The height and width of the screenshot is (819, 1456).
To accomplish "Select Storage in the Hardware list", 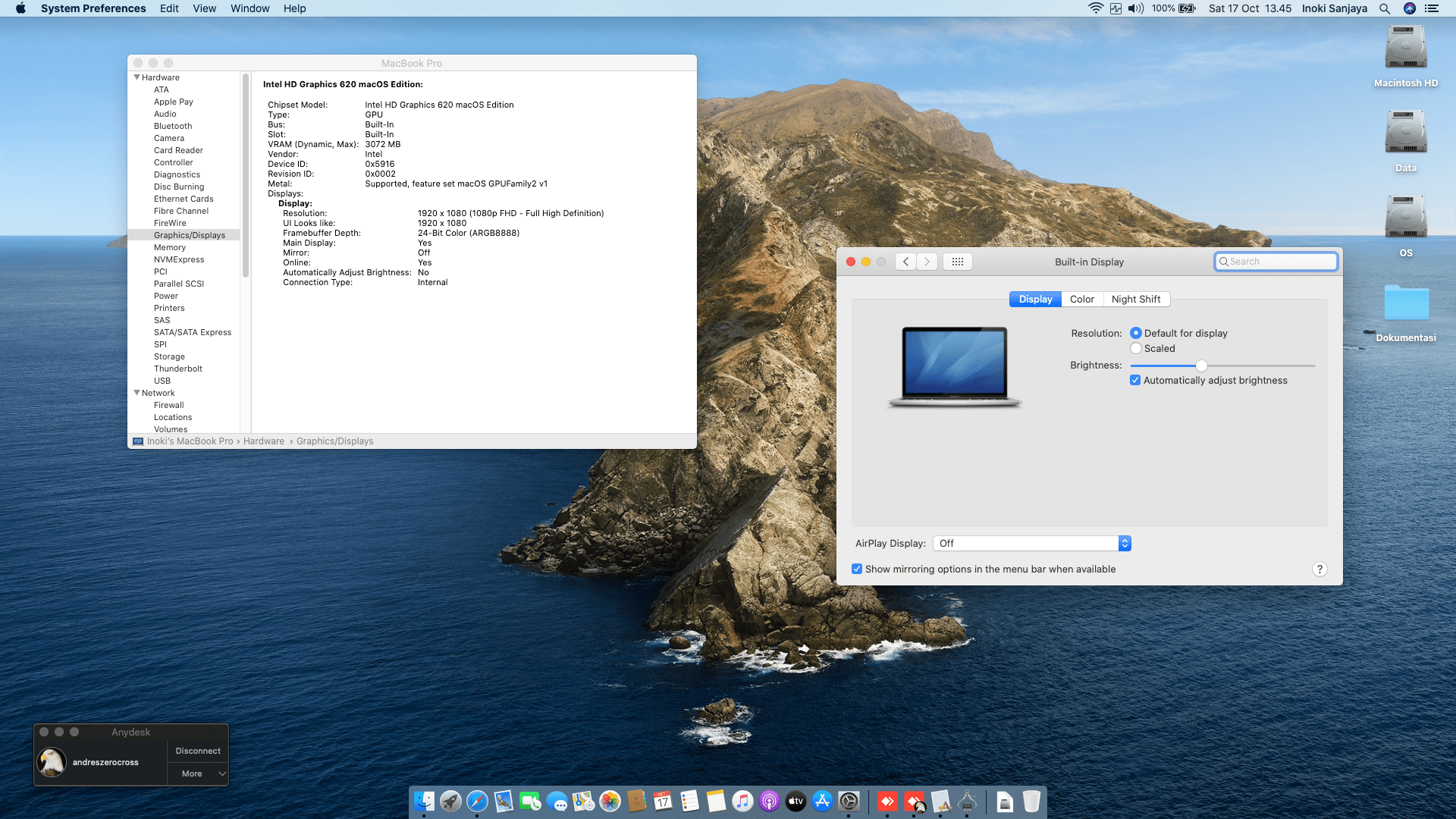I will (x=169, y=356).
